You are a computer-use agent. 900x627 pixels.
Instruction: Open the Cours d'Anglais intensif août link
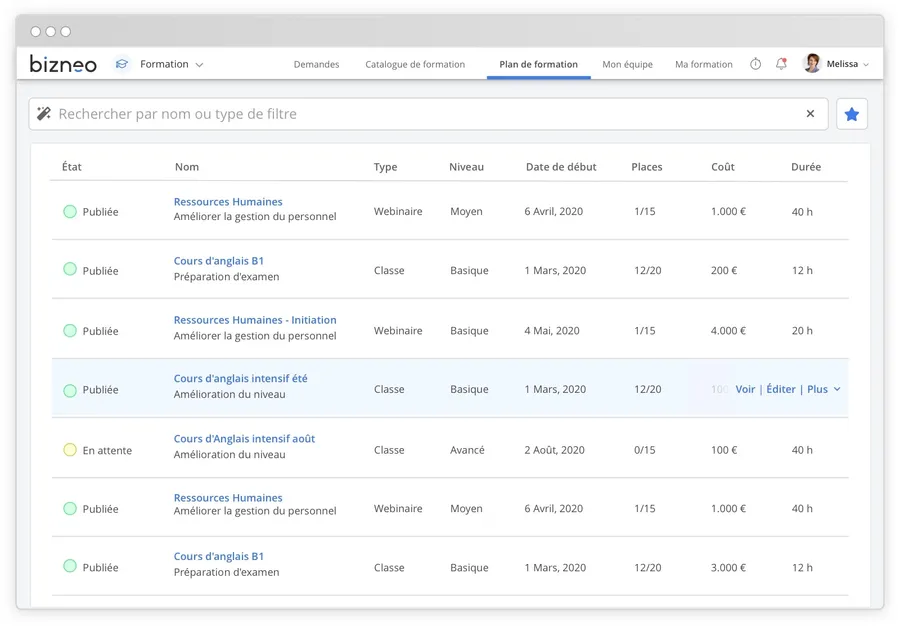pyautogui.click(x=244, y=438)
